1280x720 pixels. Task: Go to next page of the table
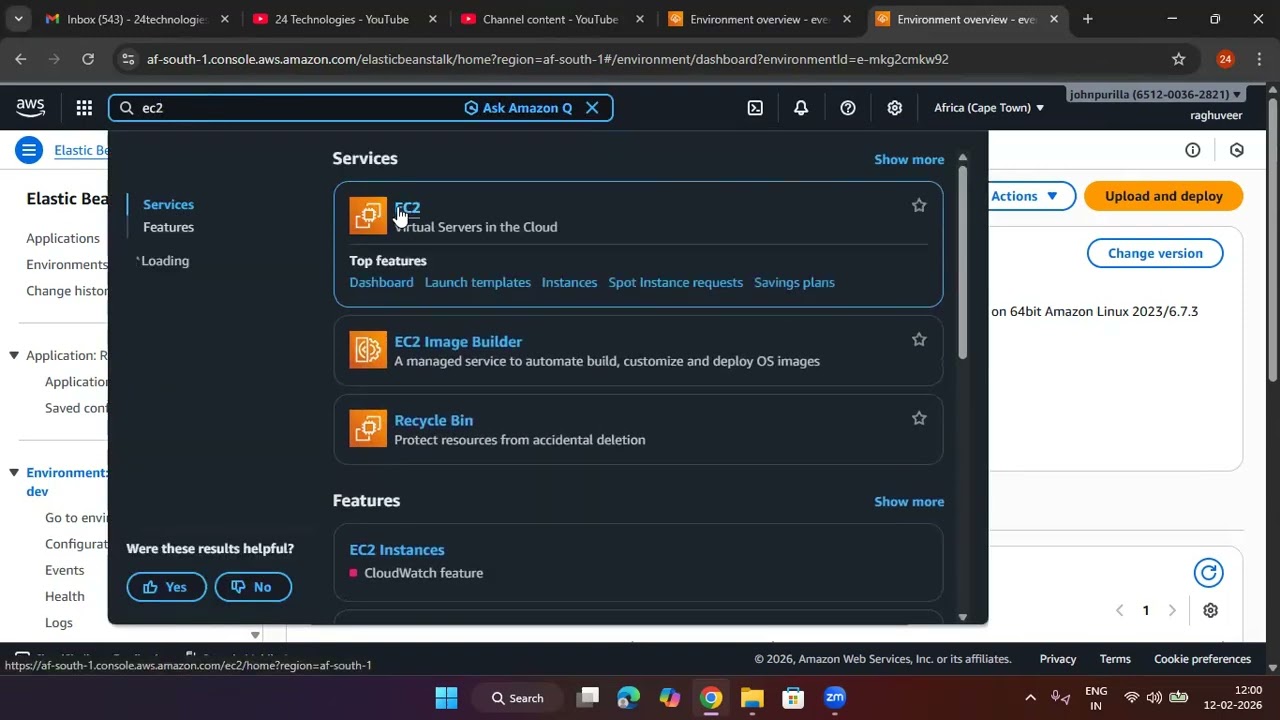[x=1172, y=610]
